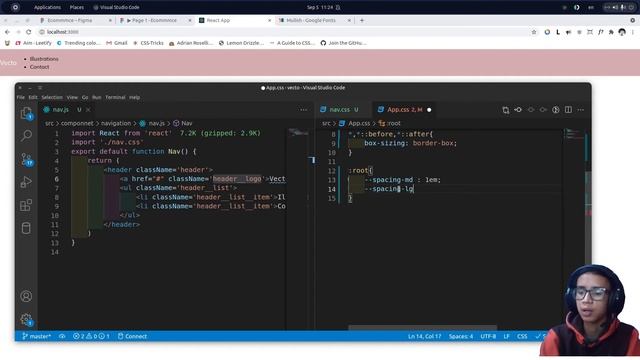Image resolution: width=640 pixels, height=360 pixels.
Task: Click the :root breadcrumb in right editor
Action: click(390, 123)
